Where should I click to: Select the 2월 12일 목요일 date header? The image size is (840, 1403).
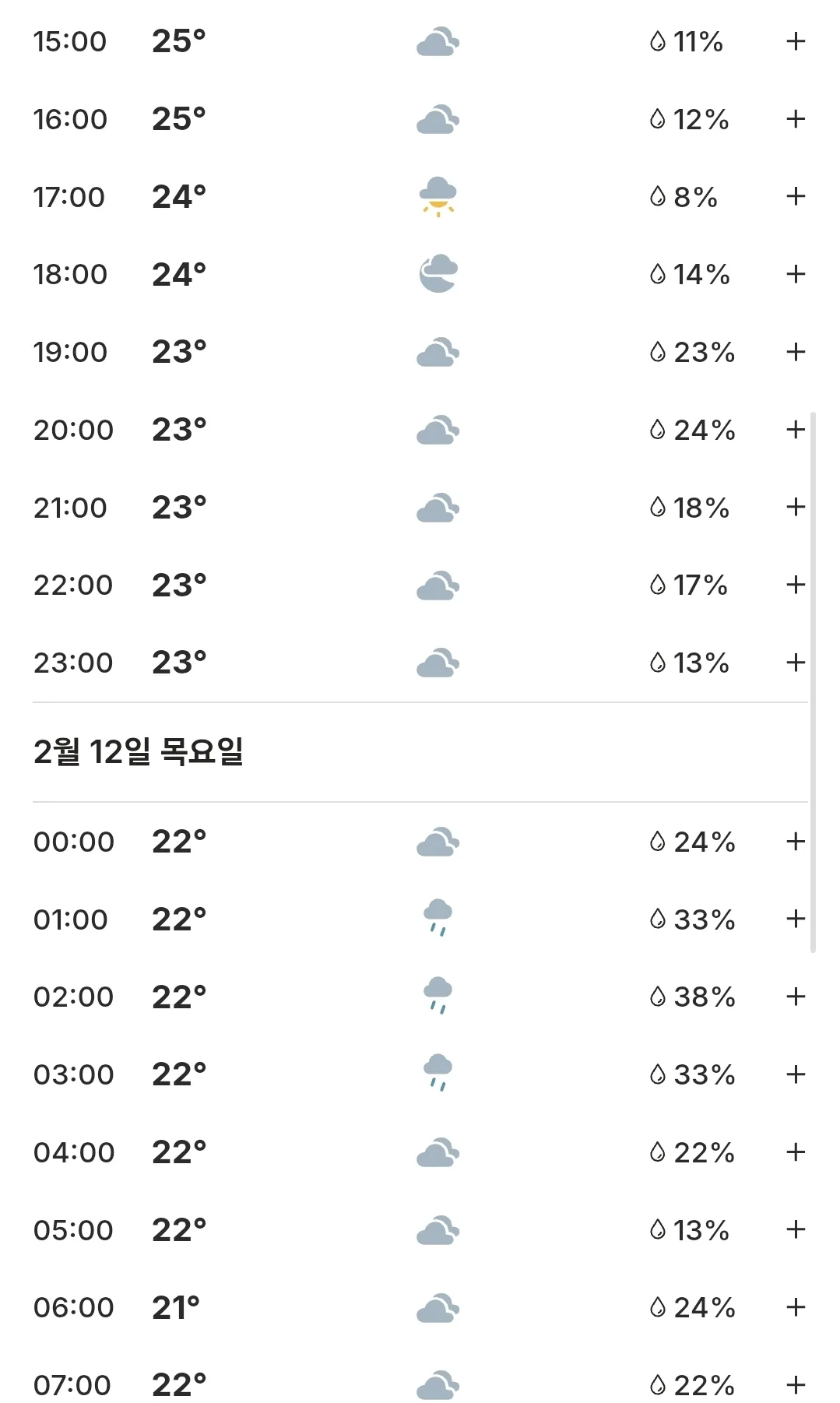pos(139,752)
